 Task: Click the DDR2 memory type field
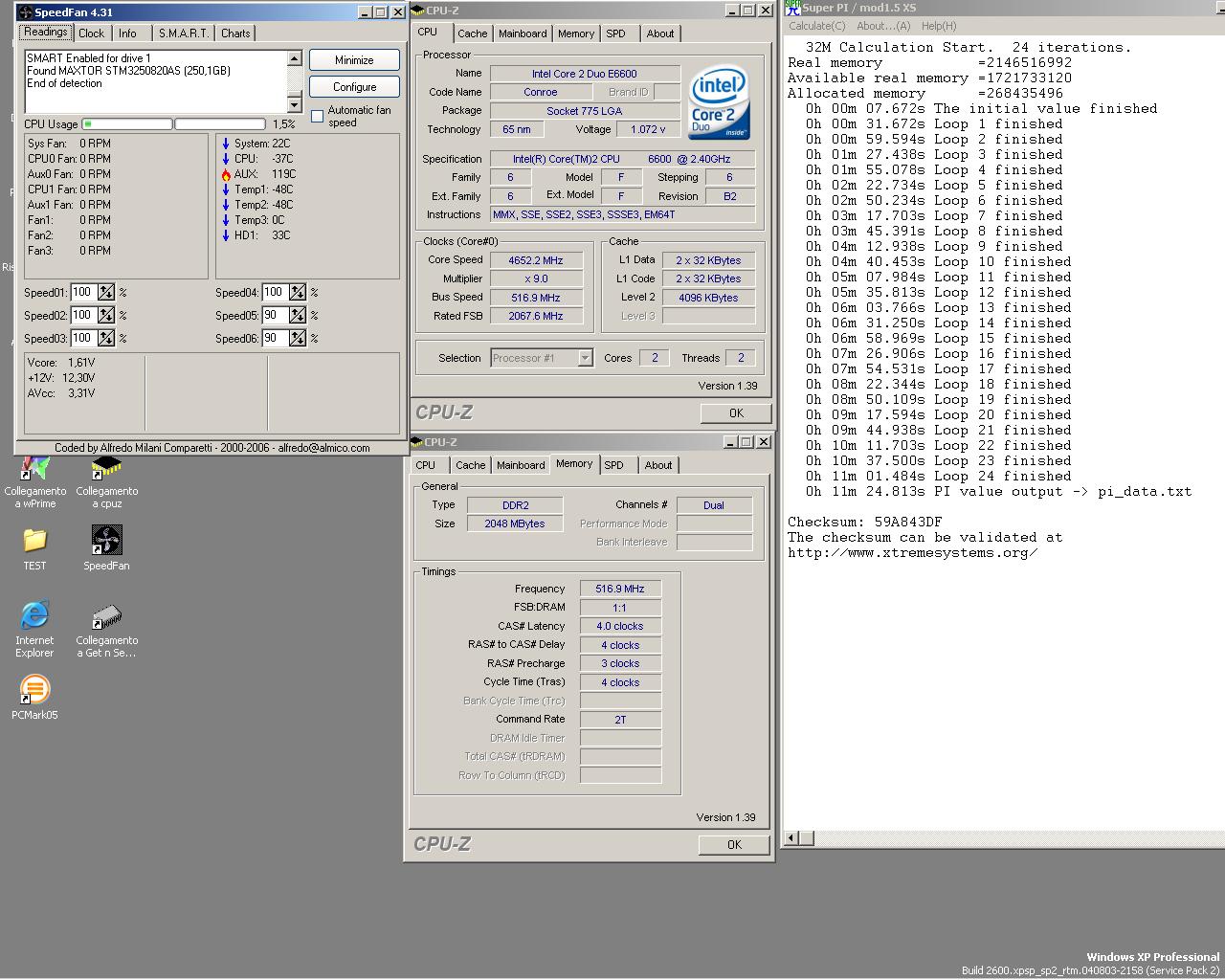tap(515, 505)
